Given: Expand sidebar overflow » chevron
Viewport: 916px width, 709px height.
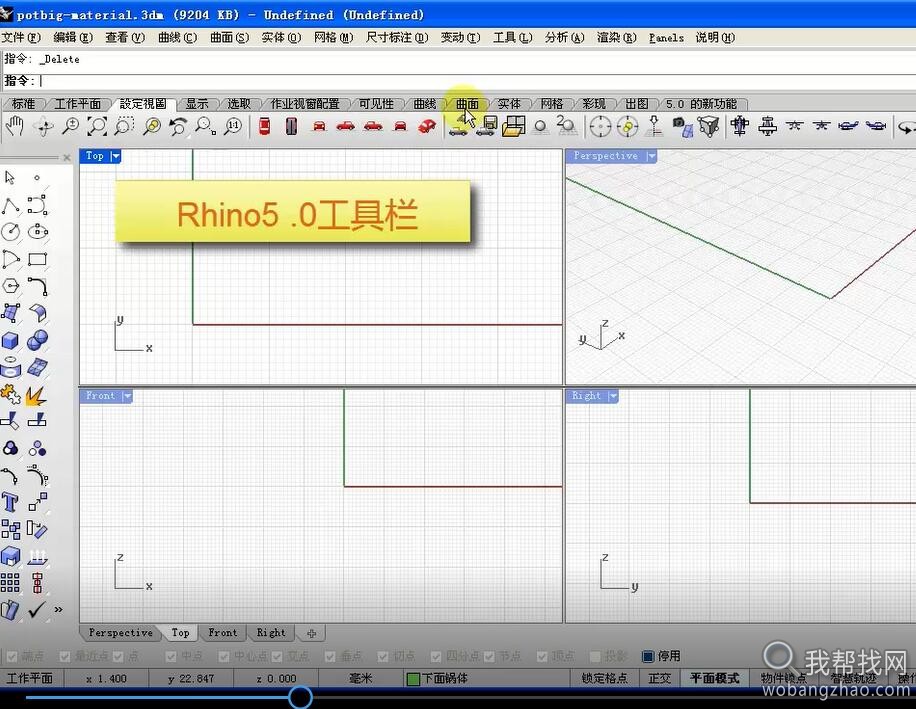Looking at the screenshot, I should [x=58, y=610].
